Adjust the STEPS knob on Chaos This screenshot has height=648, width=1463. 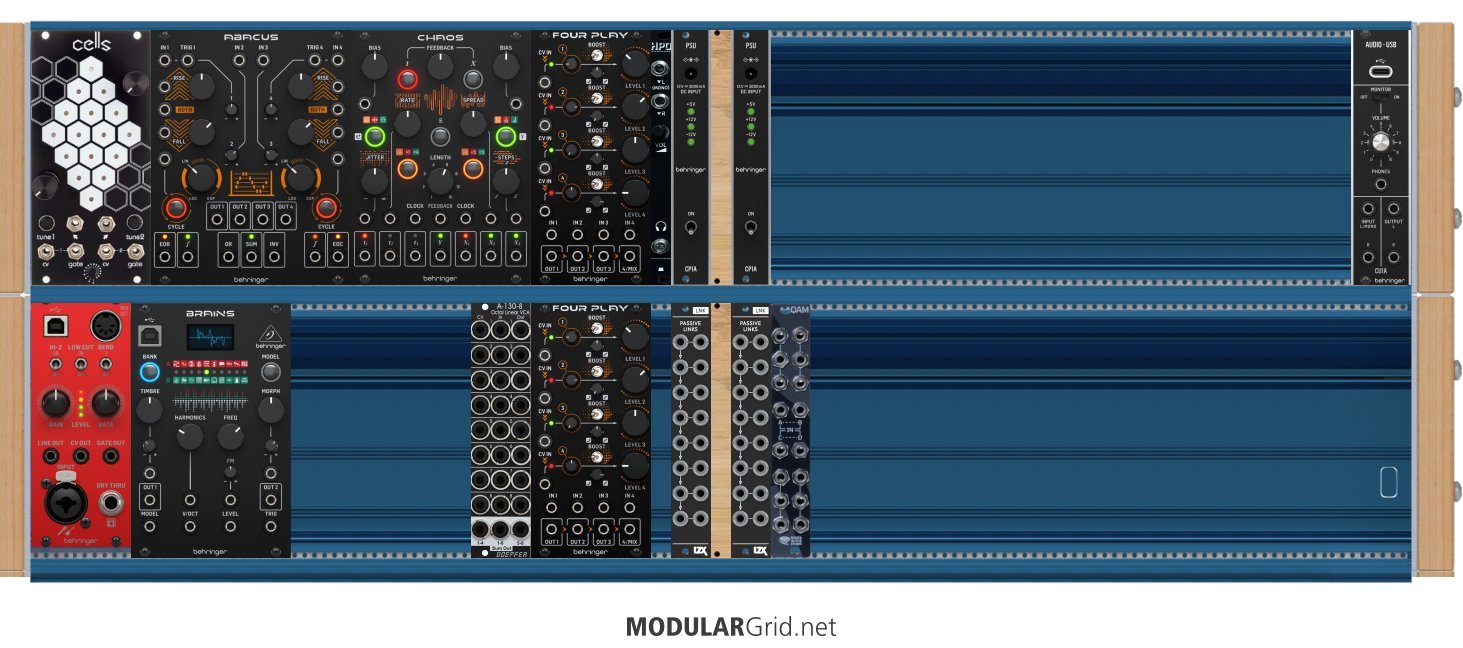click(x=505, y=181)
